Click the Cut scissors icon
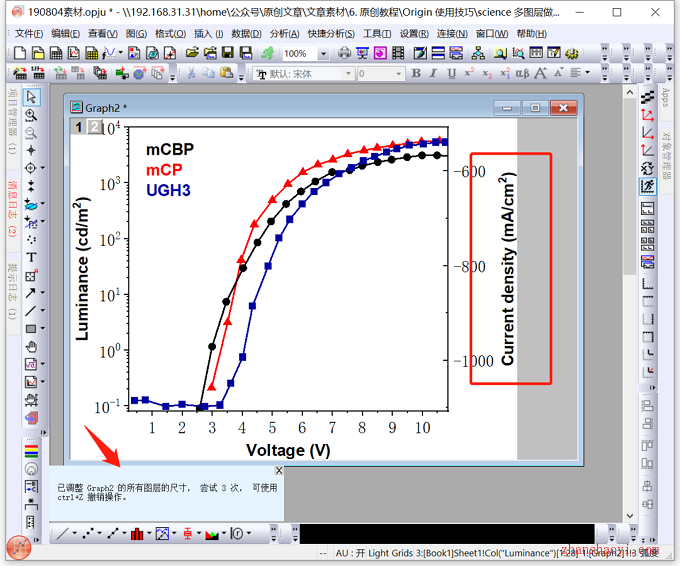The image size is (680, 566). (191, 73)
